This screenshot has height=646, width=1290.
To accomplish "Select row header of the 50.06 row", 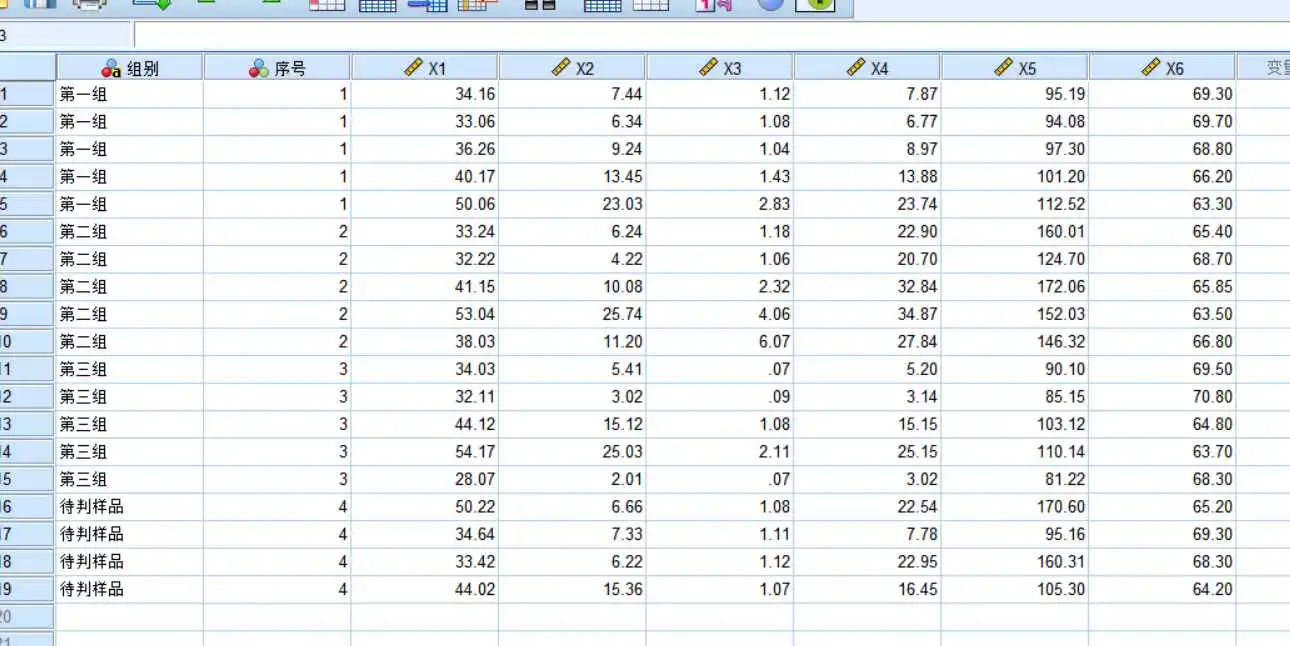I will 27,205.
